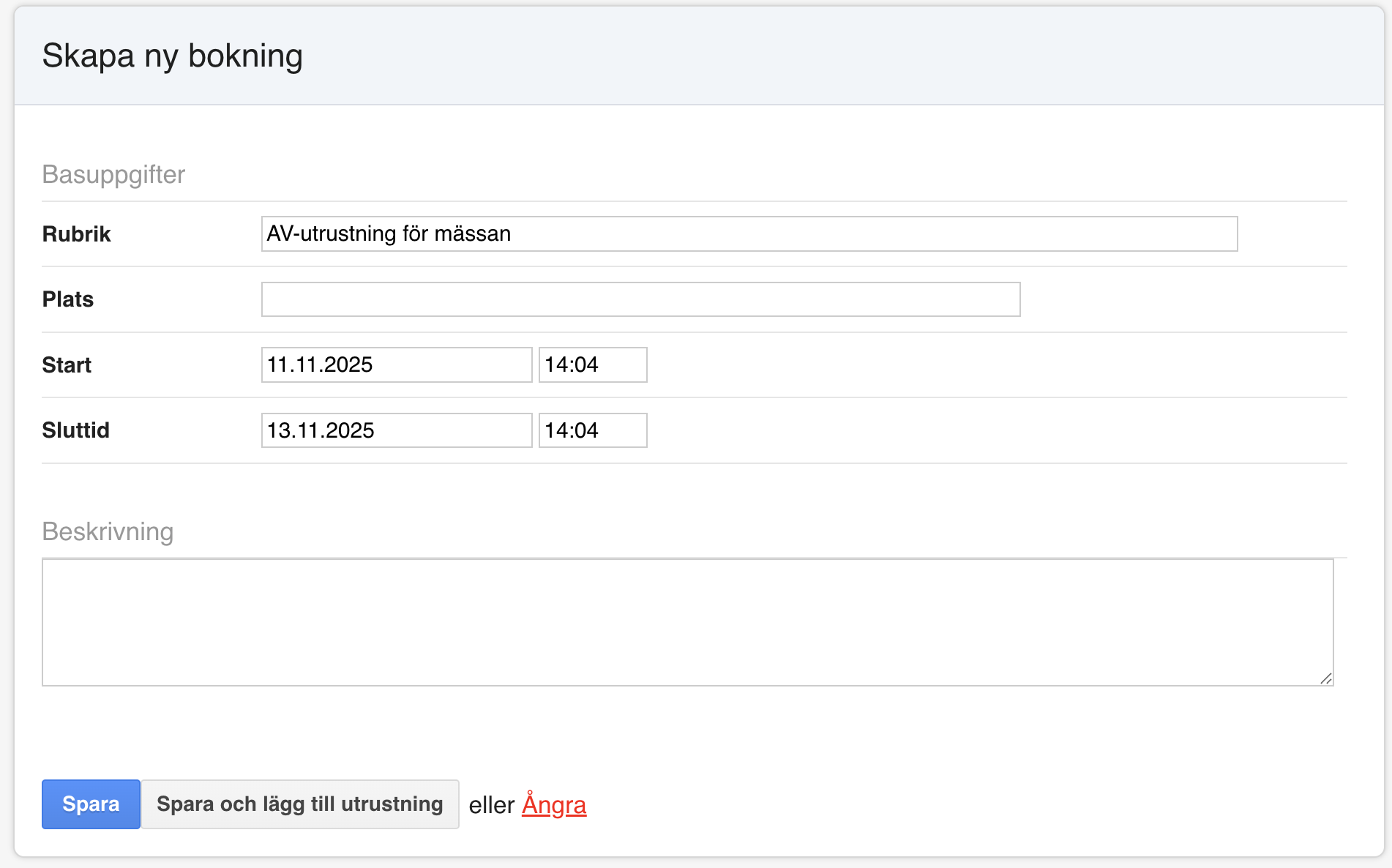The height and width of the screenshot is (868, 1392).
Task: Click the Start time field
Action: tap(592, 364)
